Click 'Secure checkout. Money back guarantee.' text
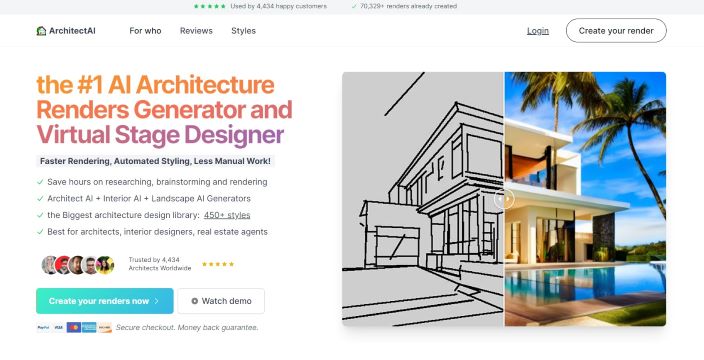 (187, 328)
